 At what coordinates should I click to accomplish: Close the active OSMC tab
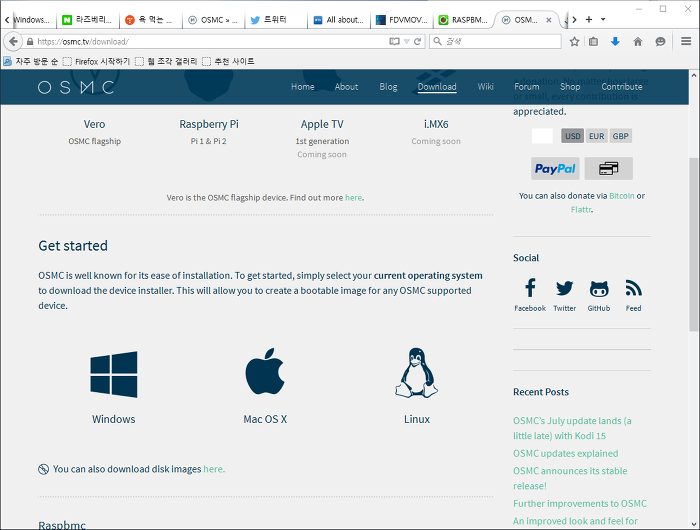click(549, 20)
